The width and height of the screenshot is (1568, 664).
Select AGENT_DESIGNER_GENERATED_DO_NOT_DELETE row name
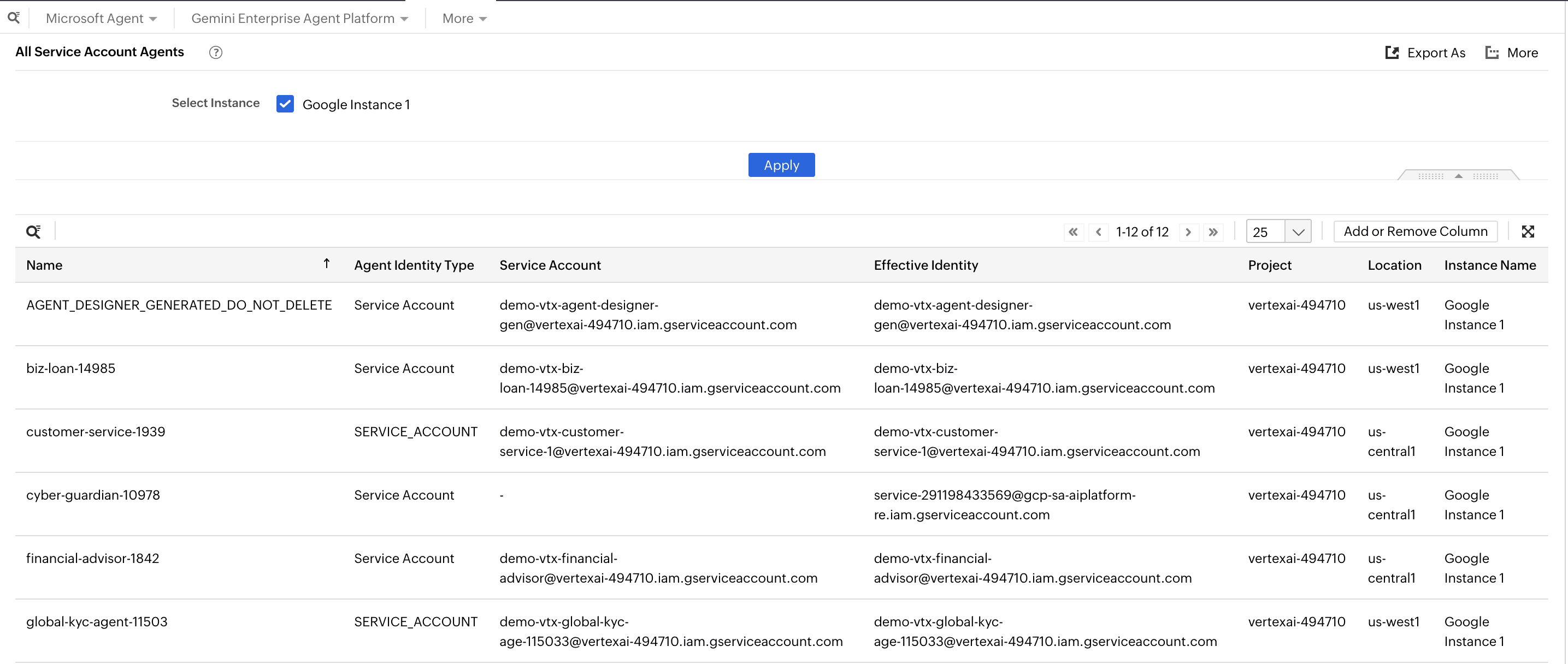(x=179, y=305)
